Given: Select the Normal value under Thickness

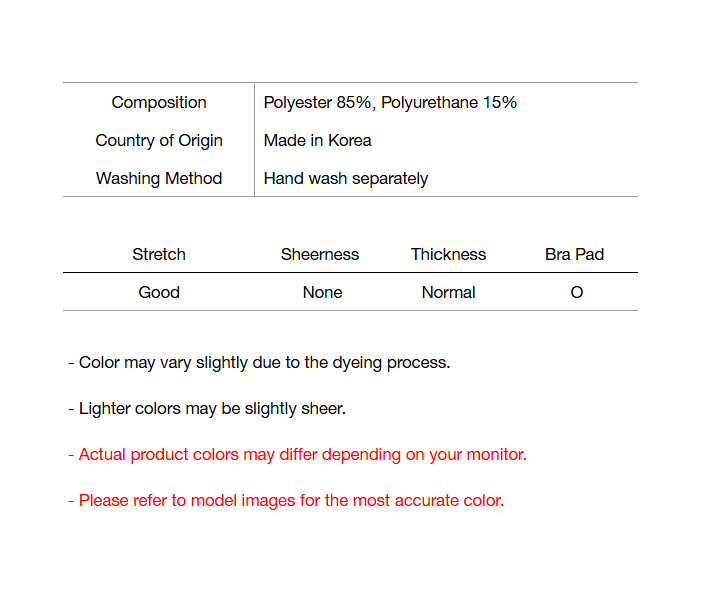Looking at the screenshot, I should point(448,292).
